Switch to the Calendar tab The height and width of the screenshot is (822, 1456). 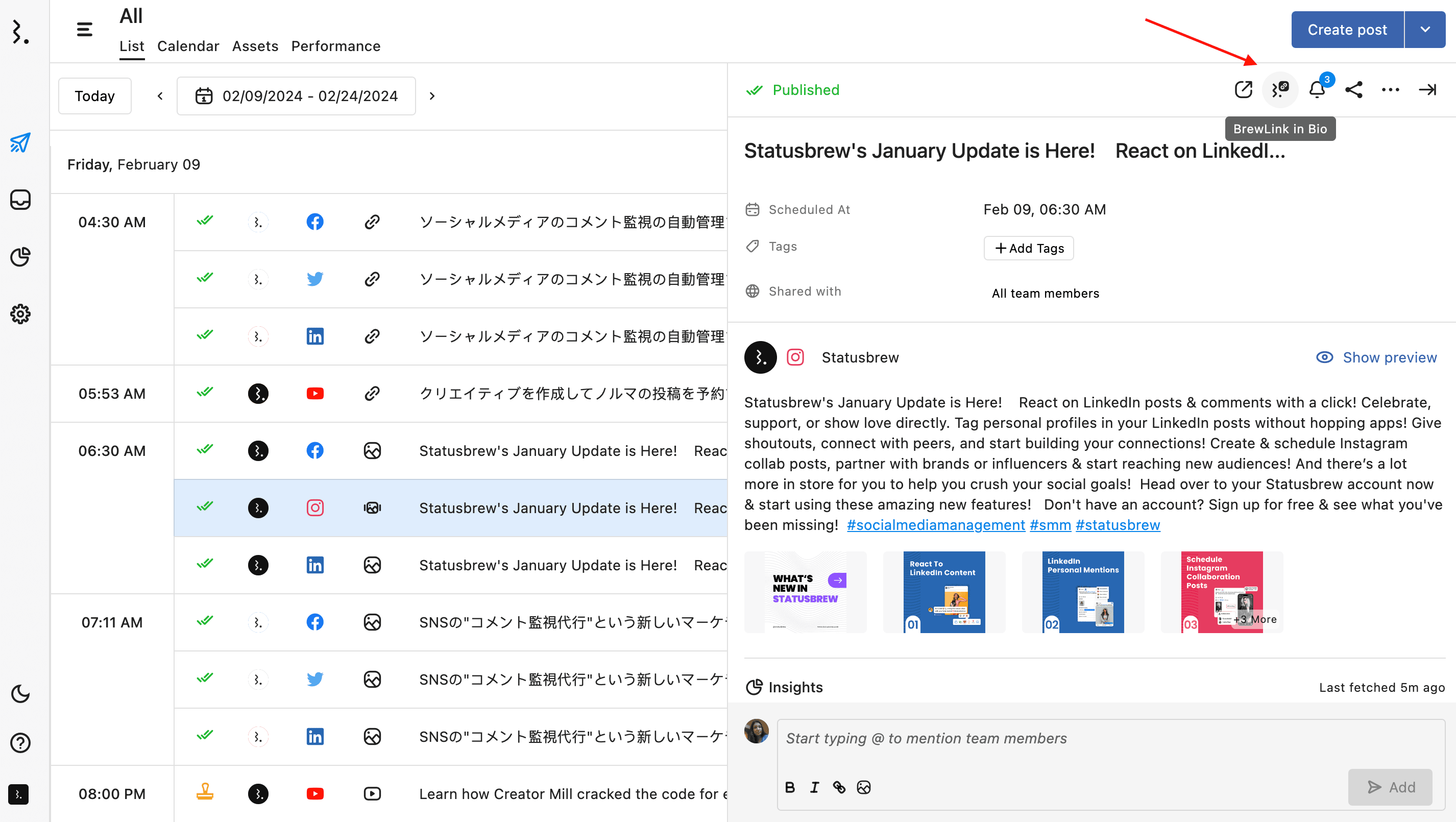[x=188, y=46]
